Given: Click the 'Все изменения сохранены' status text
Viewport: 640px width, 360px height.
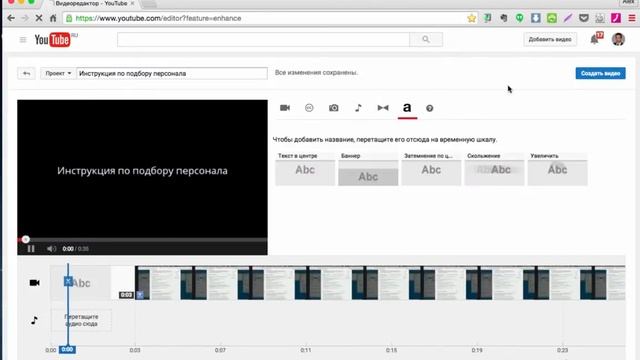Looking at the screenshot, I should tap(316, 73).
